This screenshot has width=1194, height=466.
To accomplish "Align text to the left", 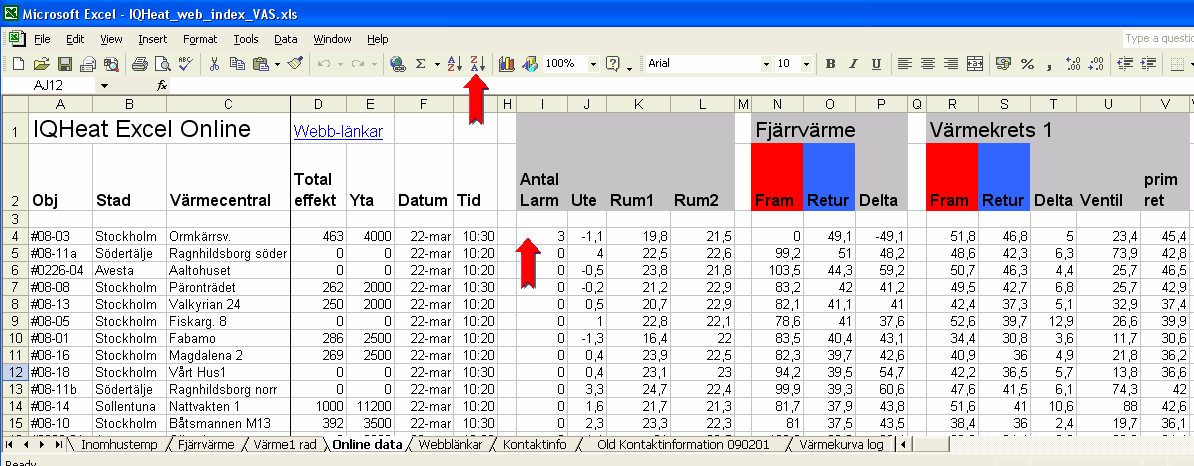I will [x=904, y=64].
